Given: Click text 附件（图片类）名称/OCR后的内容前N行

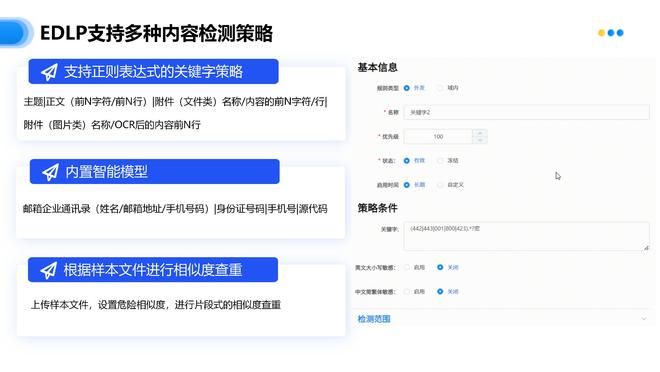Looking at the screenshot, I should pos(112,125).
